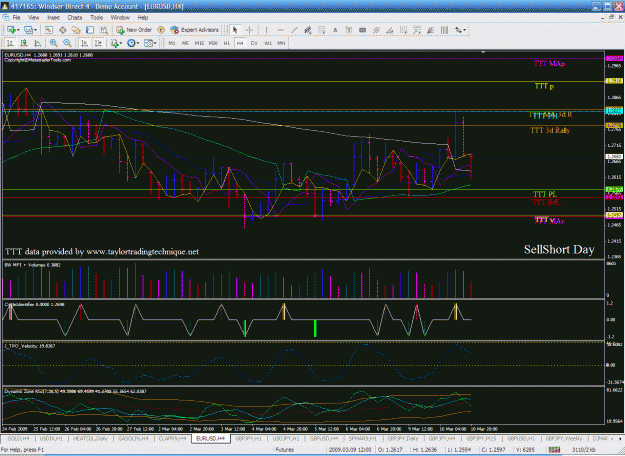Image resolution: width=625 pixels, height=456 pixels.
Task: Expand the arrows objects dropdown
Action: point(465,30)
